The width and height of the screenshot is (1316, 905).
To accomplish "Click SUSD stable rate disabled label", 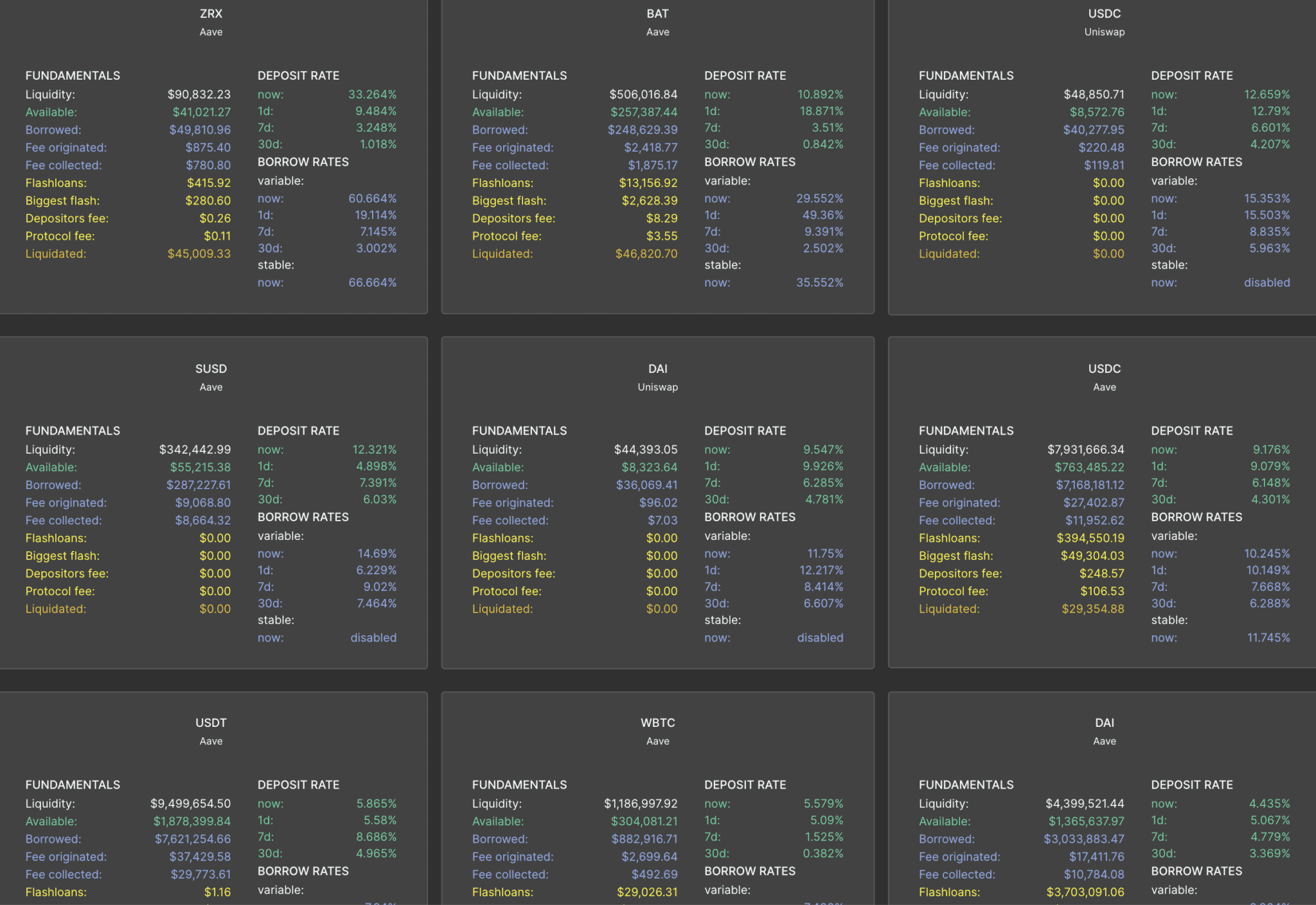I will click(x=373, y=638).
